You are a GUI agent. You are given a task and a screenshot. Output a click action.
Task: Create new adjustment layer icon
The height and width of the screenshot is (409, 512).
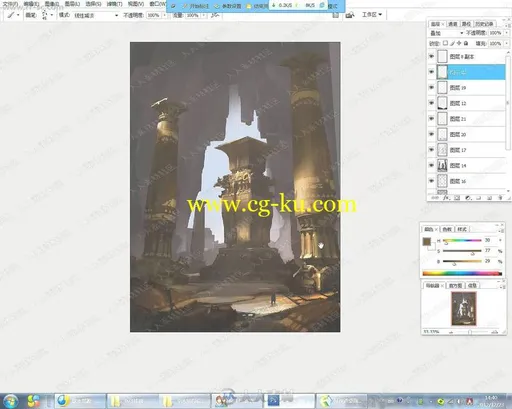pos(468,198)
